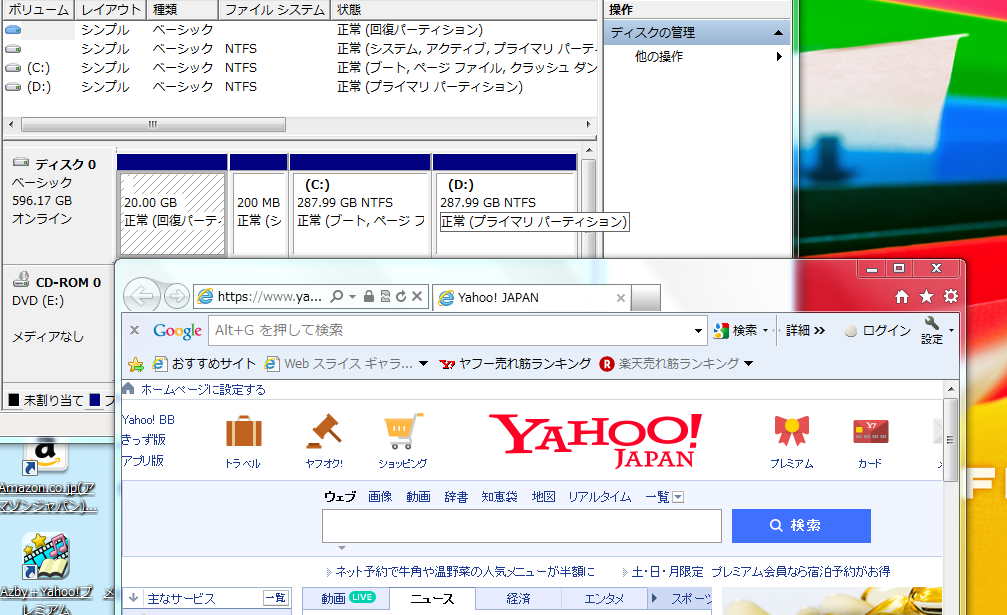Viewport: 1007px width, 615px height.
Task: Switch to the 経済 news tab
Action: click(x=518, y=599)
